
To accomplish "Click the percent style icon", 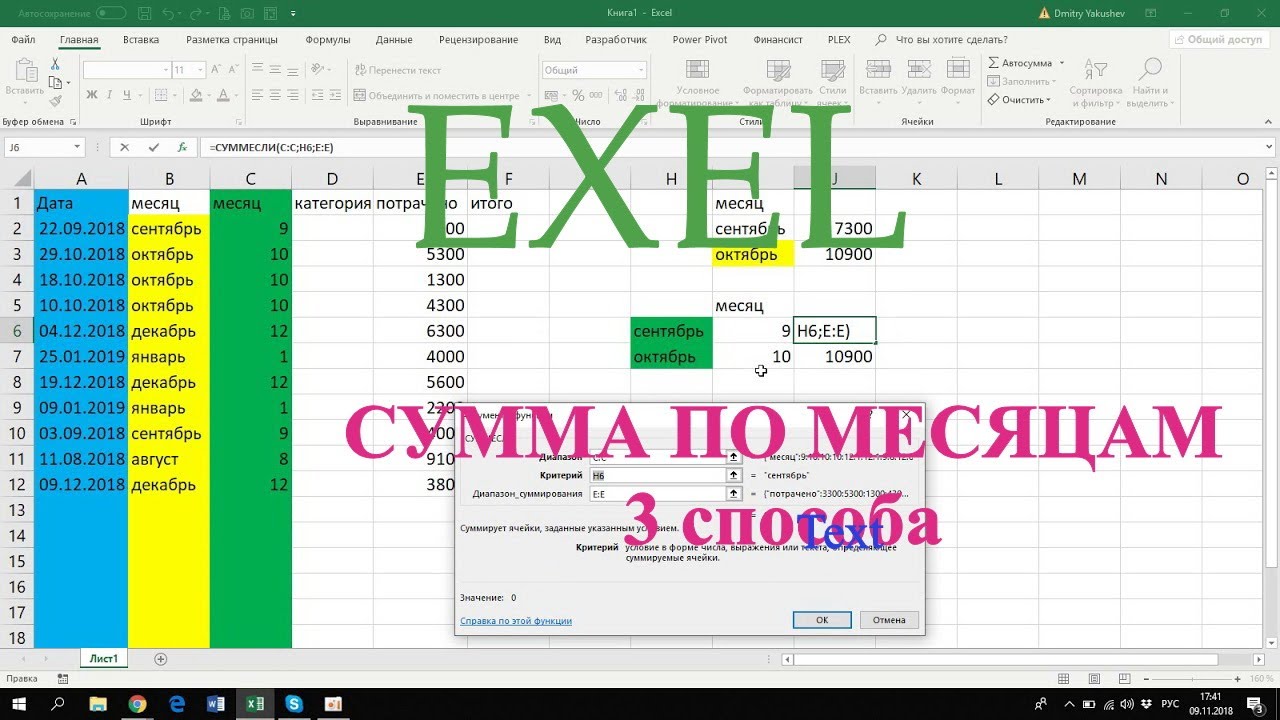I will click(x=577, y=95).
